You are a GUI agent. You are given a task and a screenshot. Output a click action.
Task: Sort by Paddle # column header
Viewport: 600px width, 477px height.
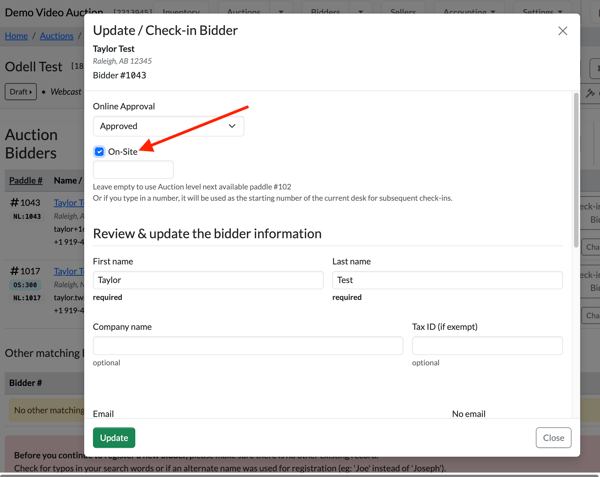coord(26,181)
